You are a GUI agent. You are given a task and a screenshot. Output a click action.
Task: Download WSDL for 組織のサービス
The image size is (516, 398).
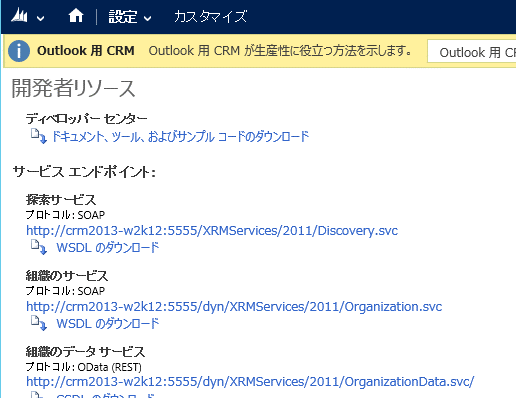[x=108, y=324]
